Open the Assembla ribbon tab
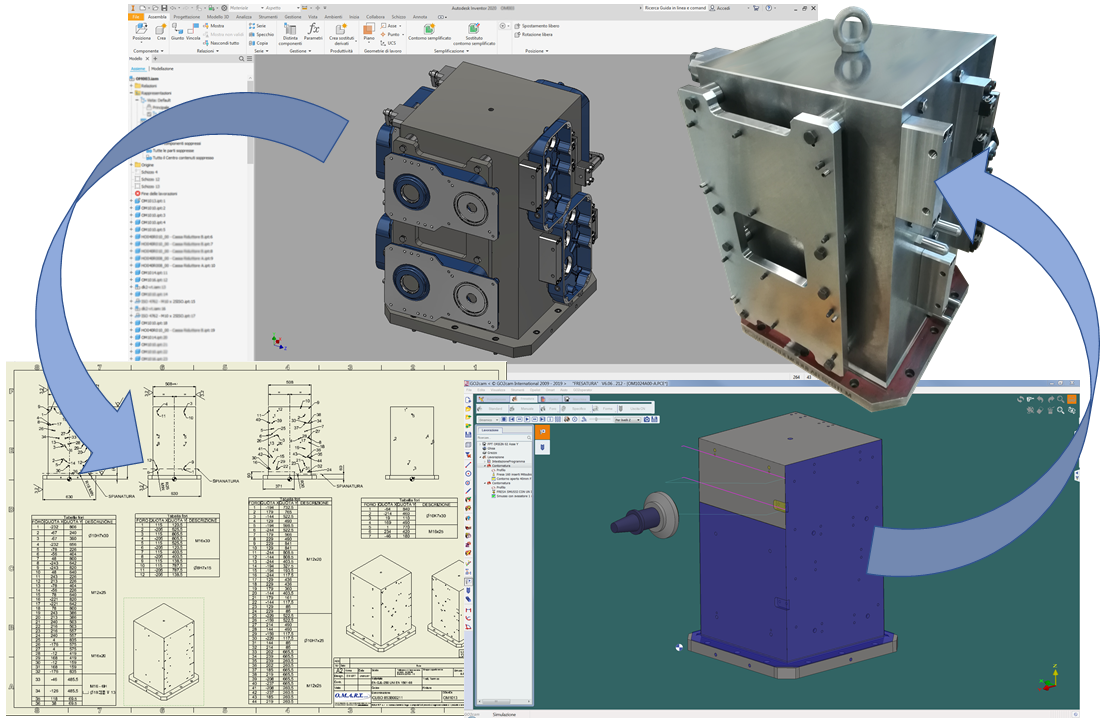The image size is (1110, 720). click(x=156, y=17)
